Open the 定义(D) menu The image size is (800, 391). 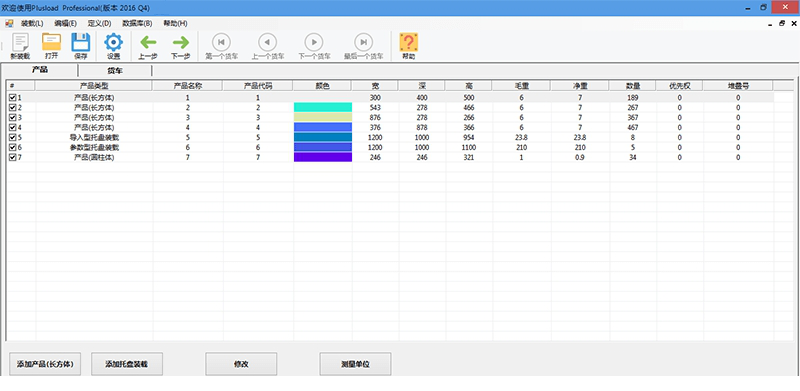point(99,23)
